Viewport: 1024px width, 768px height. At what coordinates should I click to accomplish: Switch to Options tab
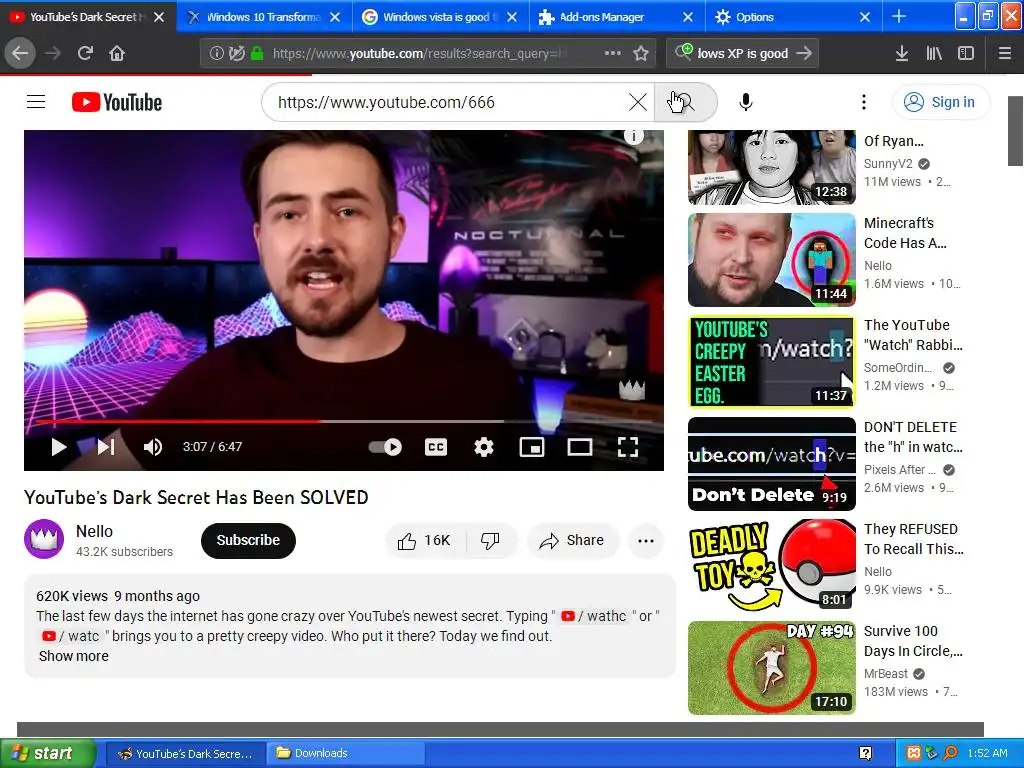tap(793, 17)
